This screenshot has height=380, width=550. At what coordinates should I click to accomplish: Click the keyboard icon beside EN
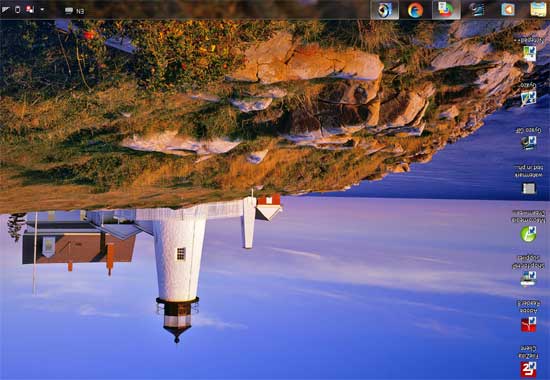tap(69, 11)
